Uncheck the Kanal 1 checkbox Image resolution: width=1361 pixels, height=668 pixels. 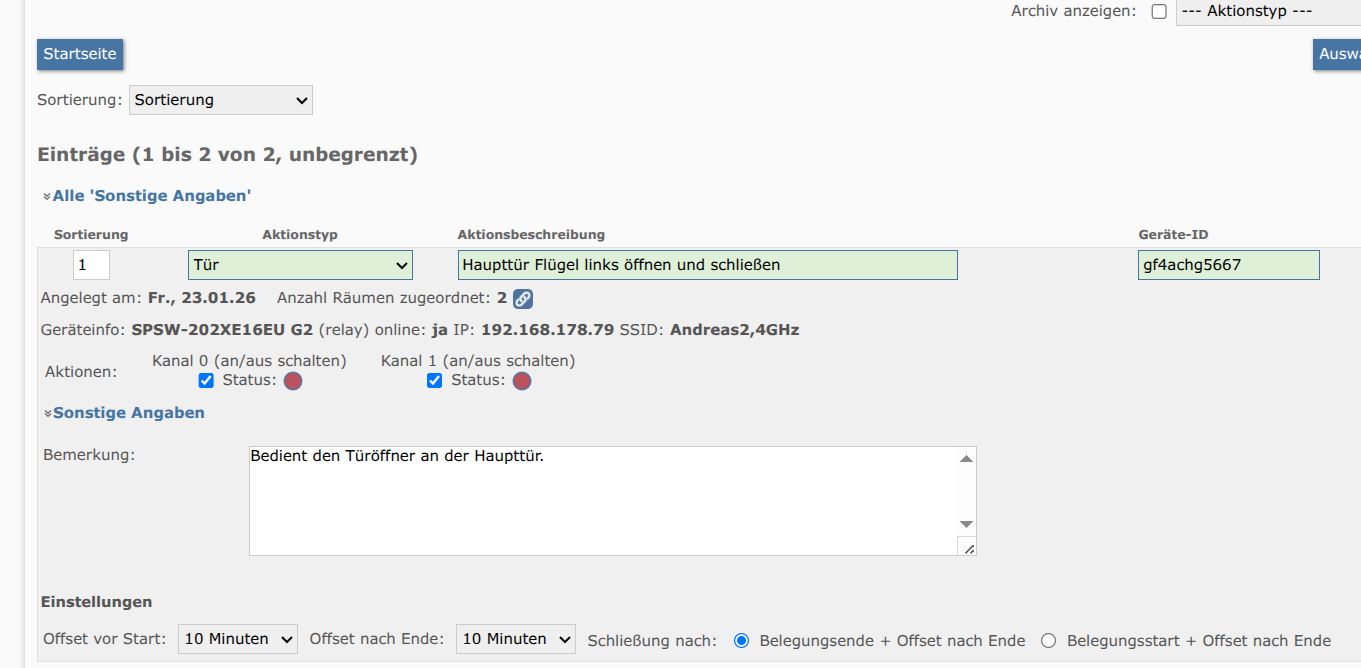[x=434, y=381]
